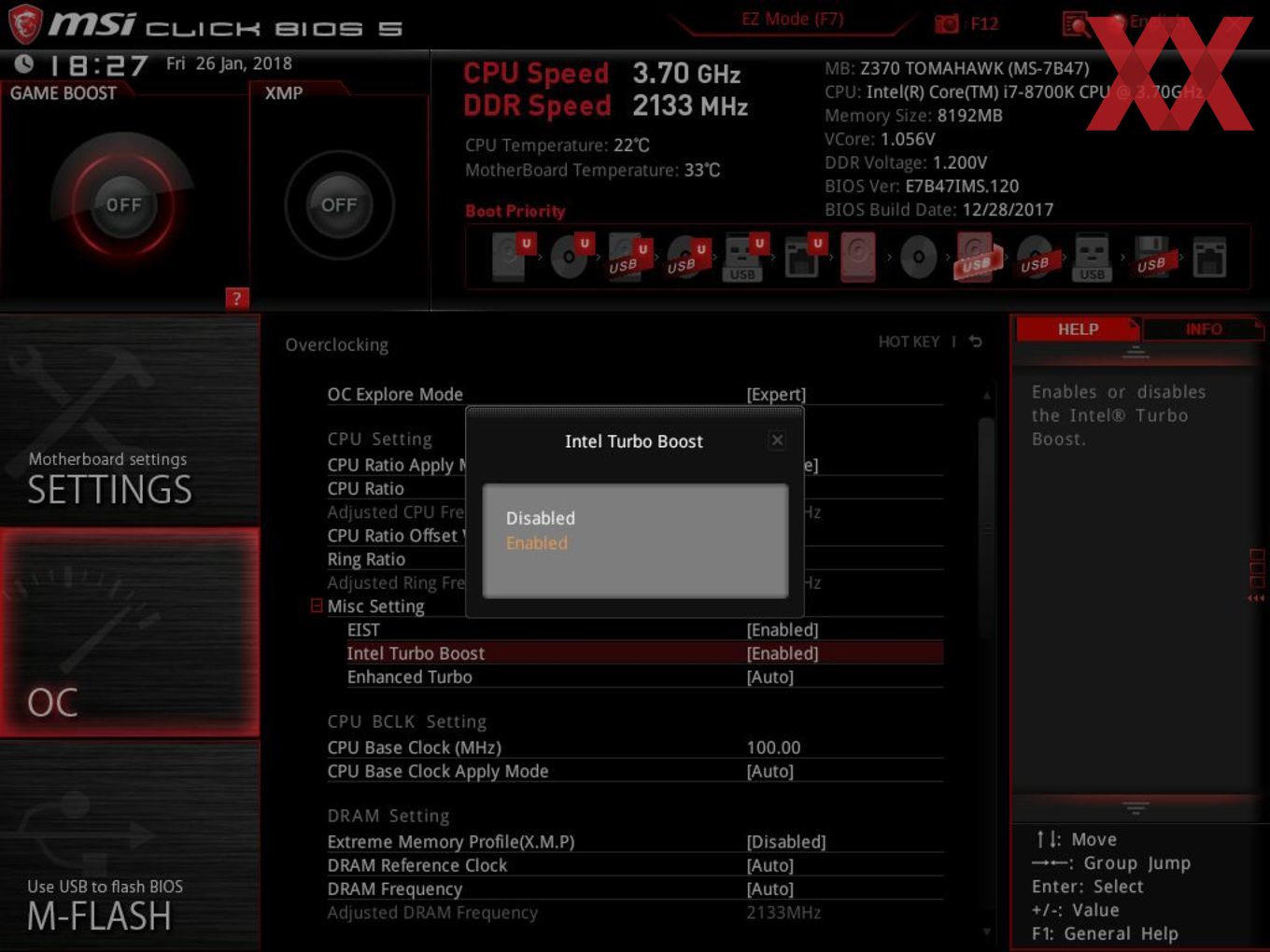The height and width of the screenshot is (952, 1270).
Task: Open DRAM Reference Clock [Auto] option
Action: coord(770,866)
